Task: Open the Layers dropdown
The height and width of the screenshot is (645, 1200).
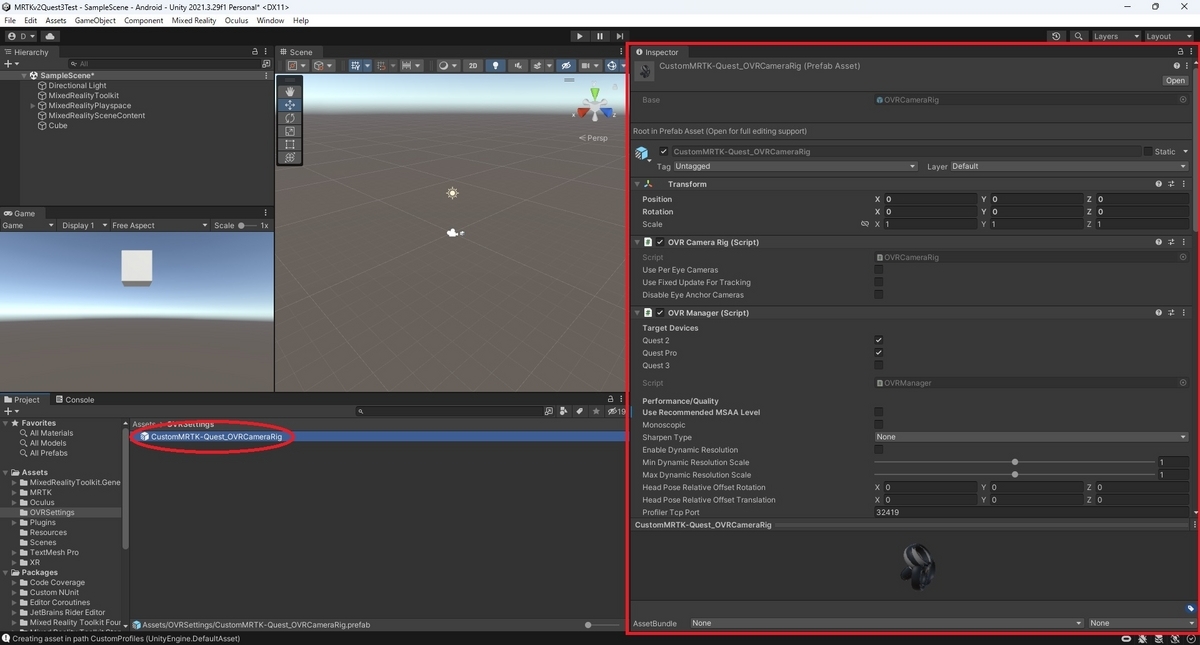Action: click(1115, 36)
